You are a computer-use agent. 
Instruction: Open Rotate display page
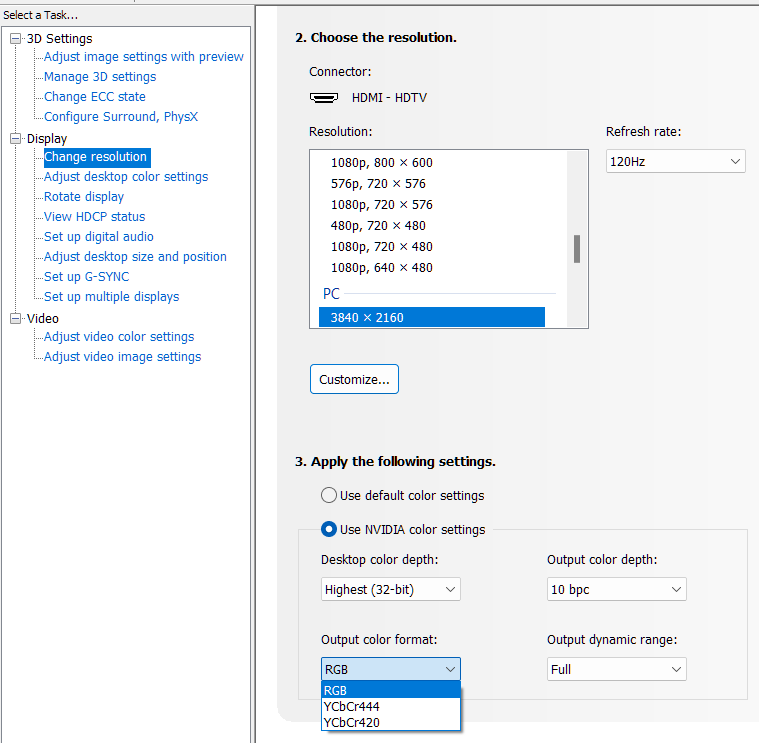(84, 197)
